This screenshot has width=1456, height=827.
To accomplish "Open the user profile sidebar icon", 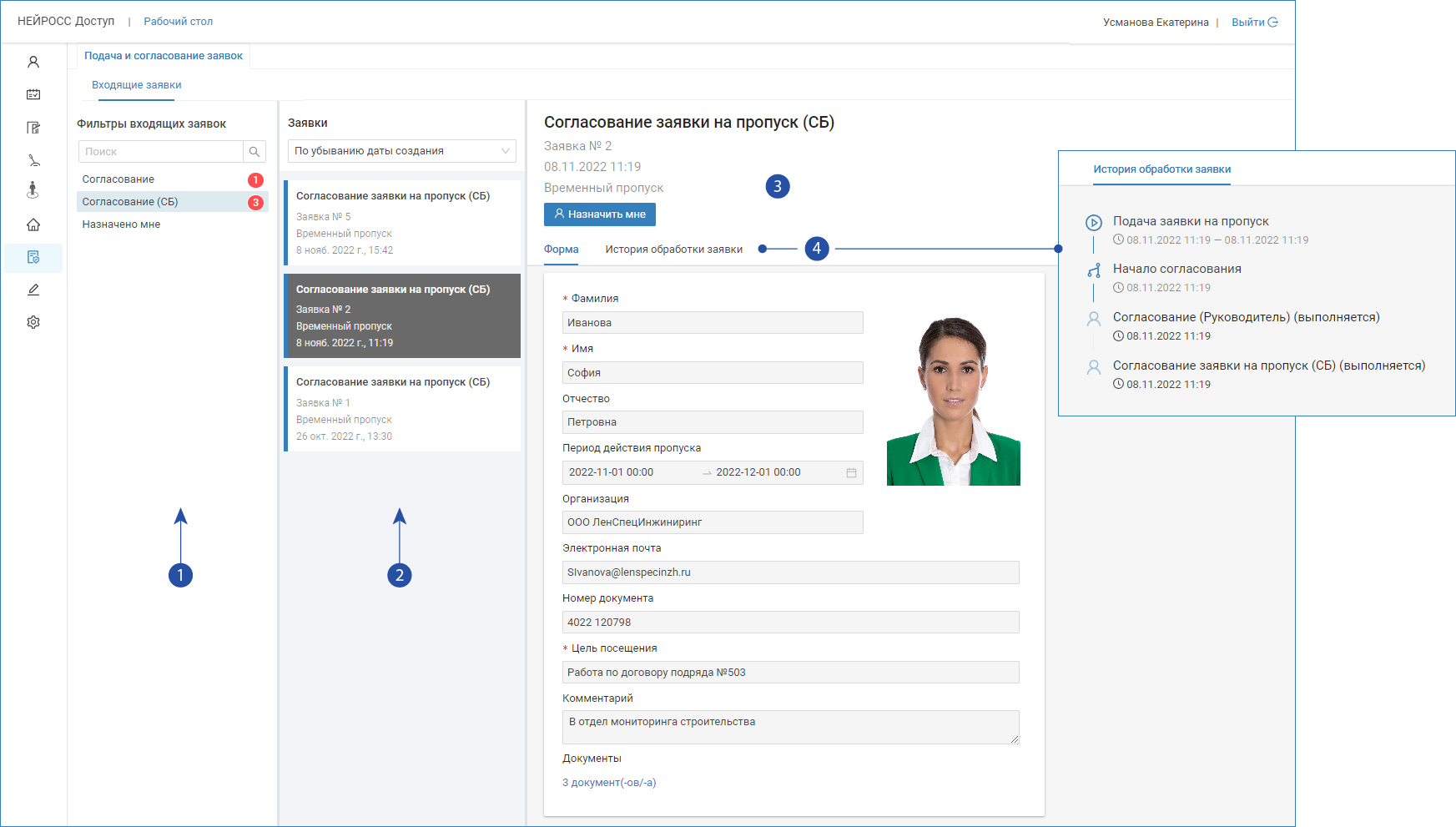I will pyautogui.click(x=33, y=62).
